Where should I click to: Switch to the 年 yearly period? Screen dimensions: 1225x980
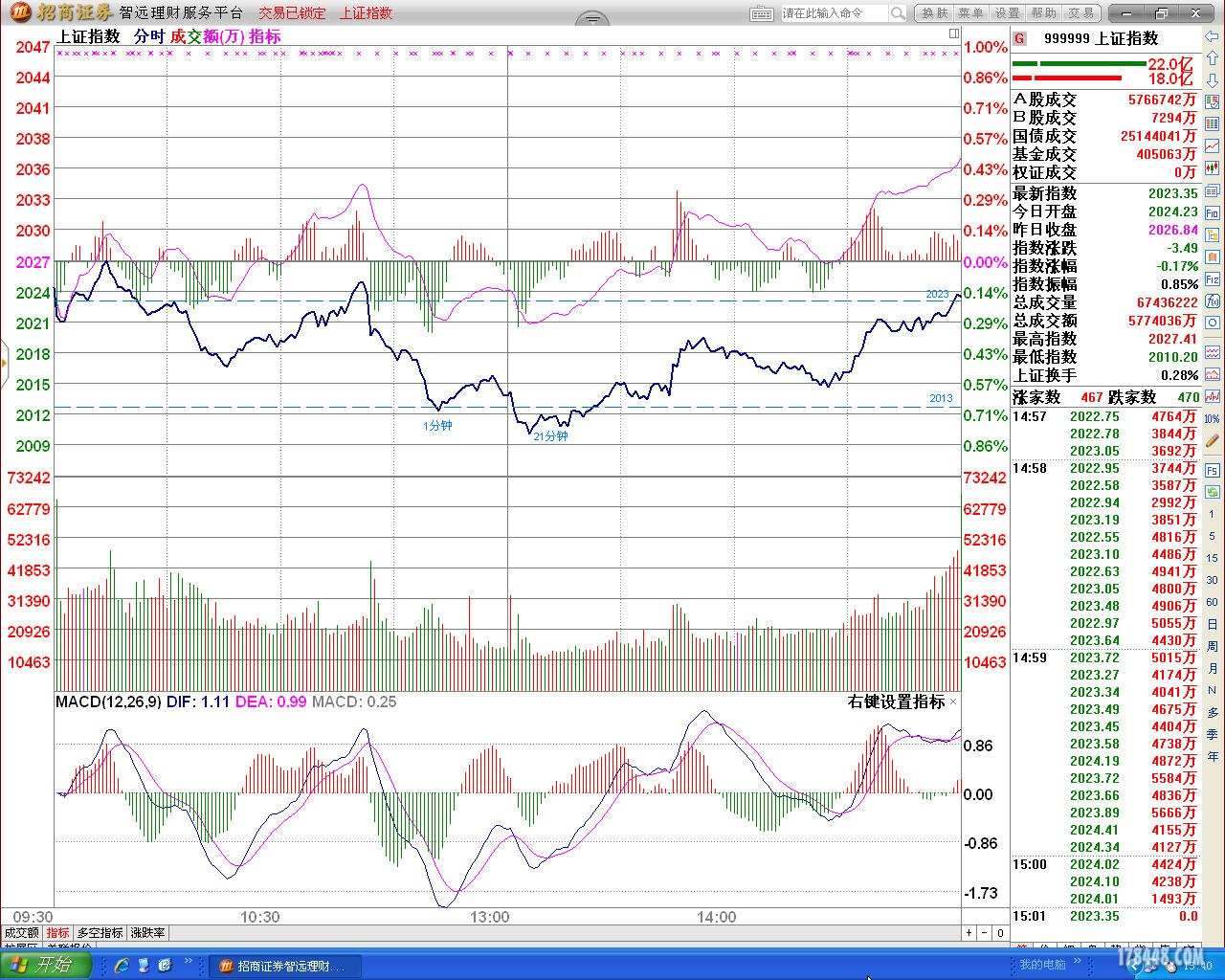[x=1212, y=757]
